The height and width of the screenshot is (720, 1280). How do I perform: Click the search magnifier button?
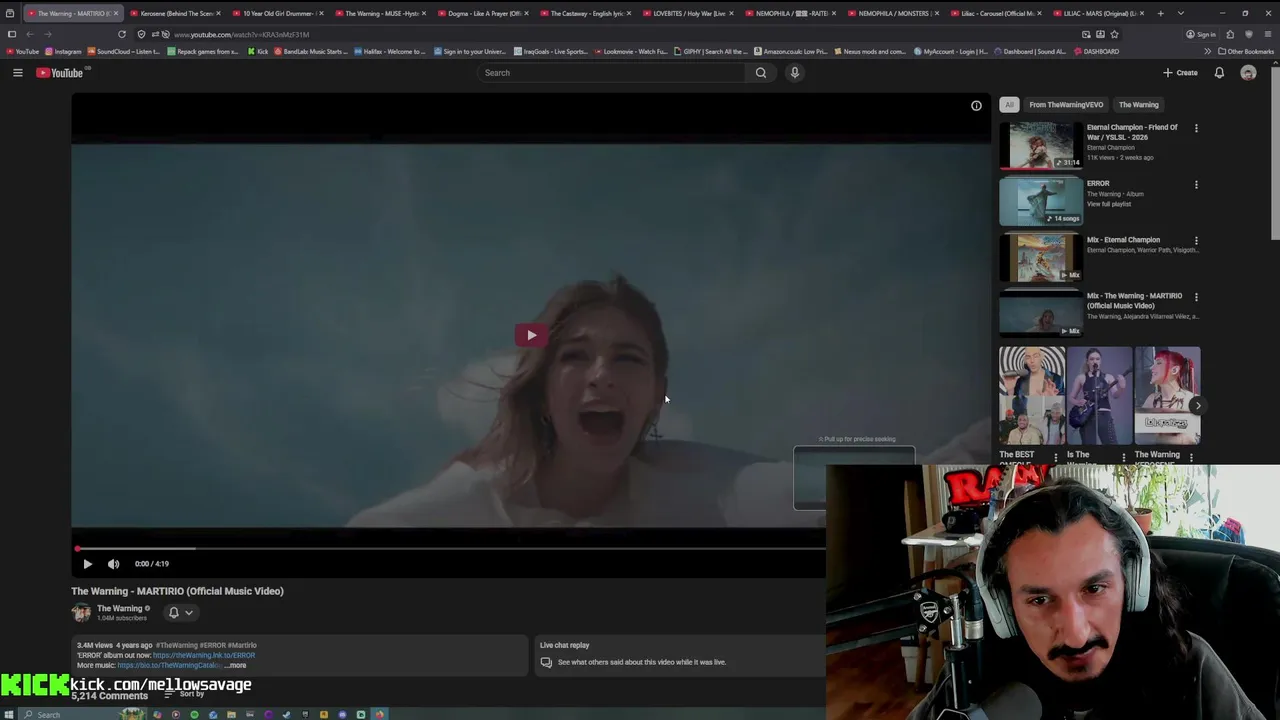761,72
